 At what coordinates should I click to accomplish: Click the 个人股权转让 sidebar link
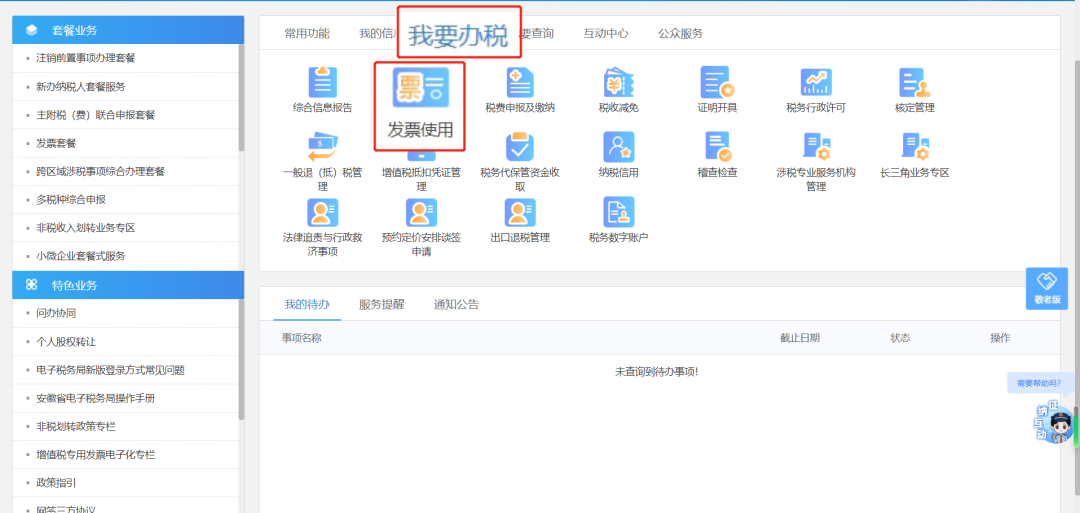(x=66, y=341)
